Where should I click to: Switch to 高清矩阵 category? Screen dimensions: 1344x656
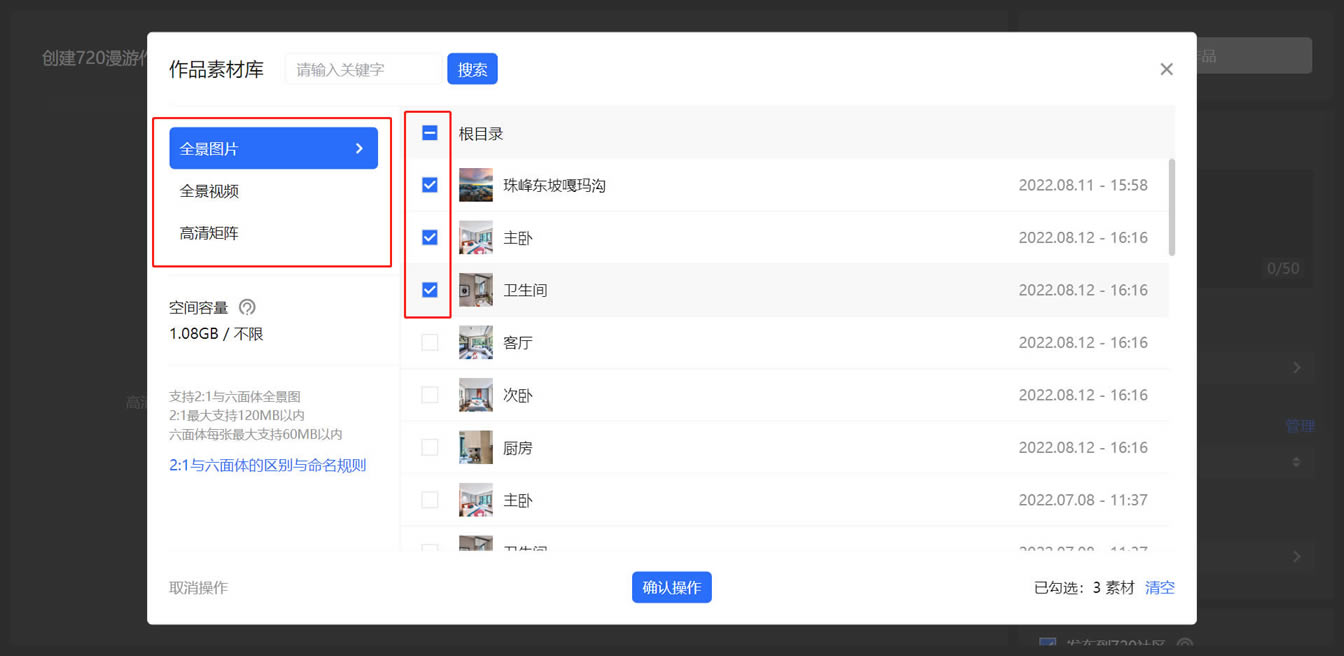(209, 233)
